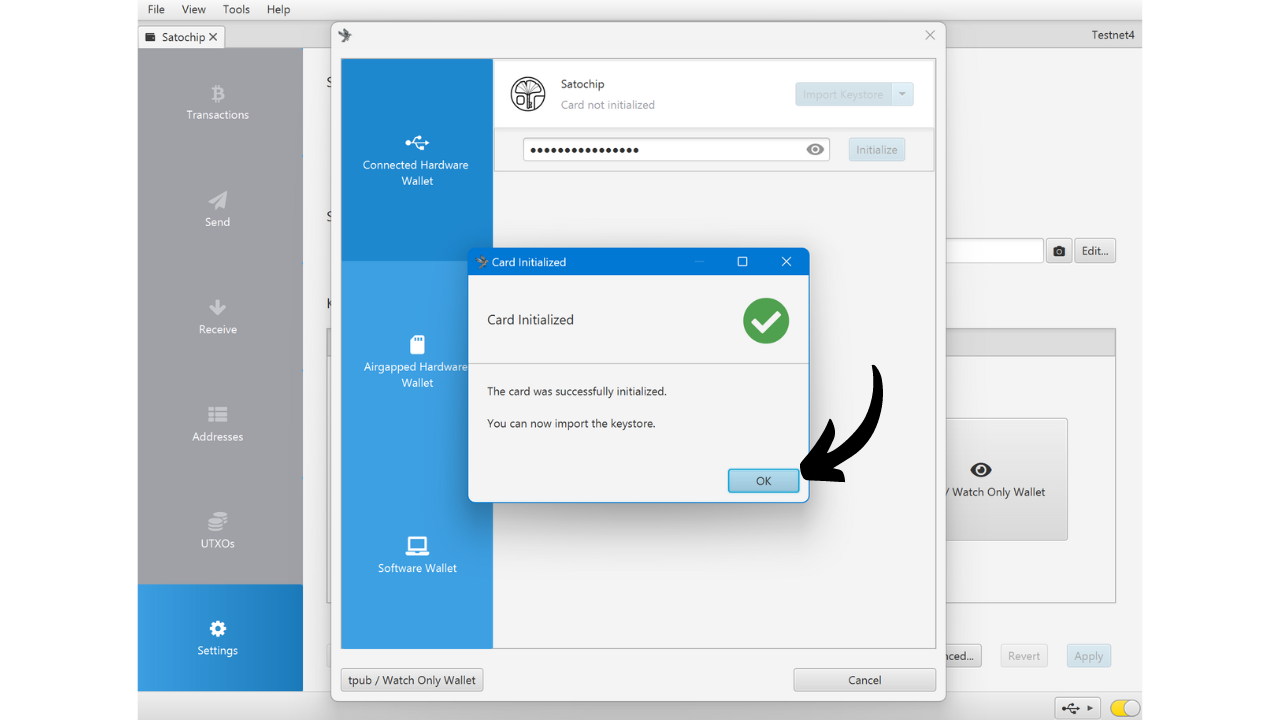The image size is (1280, 720).
Task: Open the Help menu
Action: point(278,9)
